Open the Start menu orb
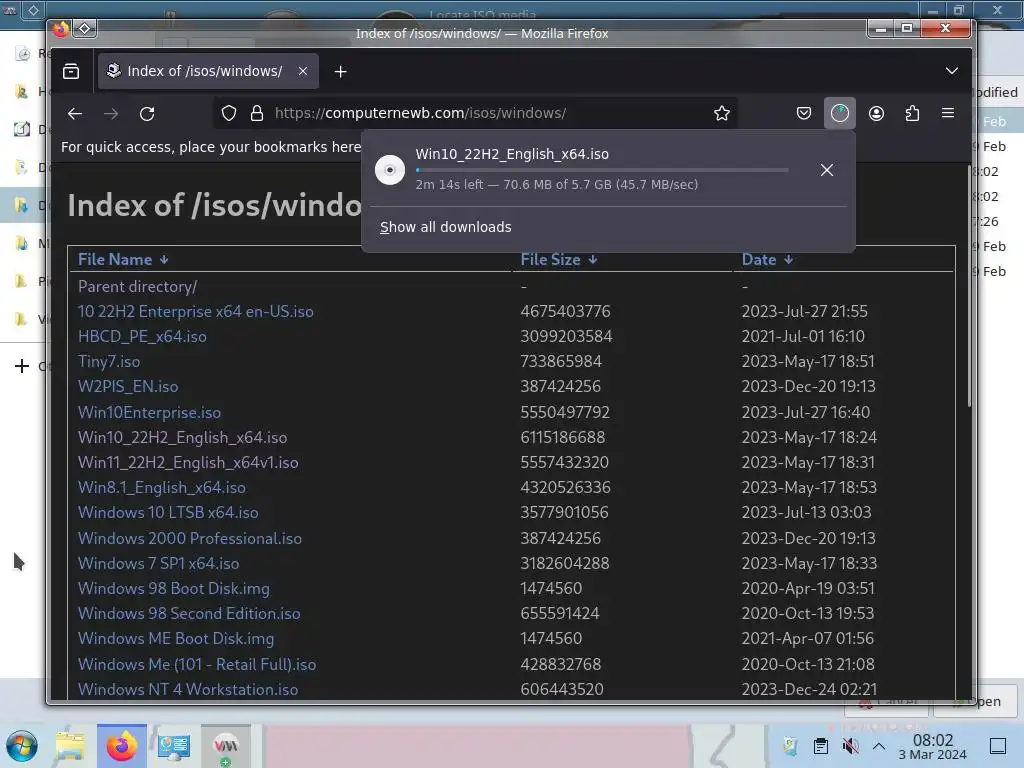The height and width of the screenshot is (768, 1024). 22,746
